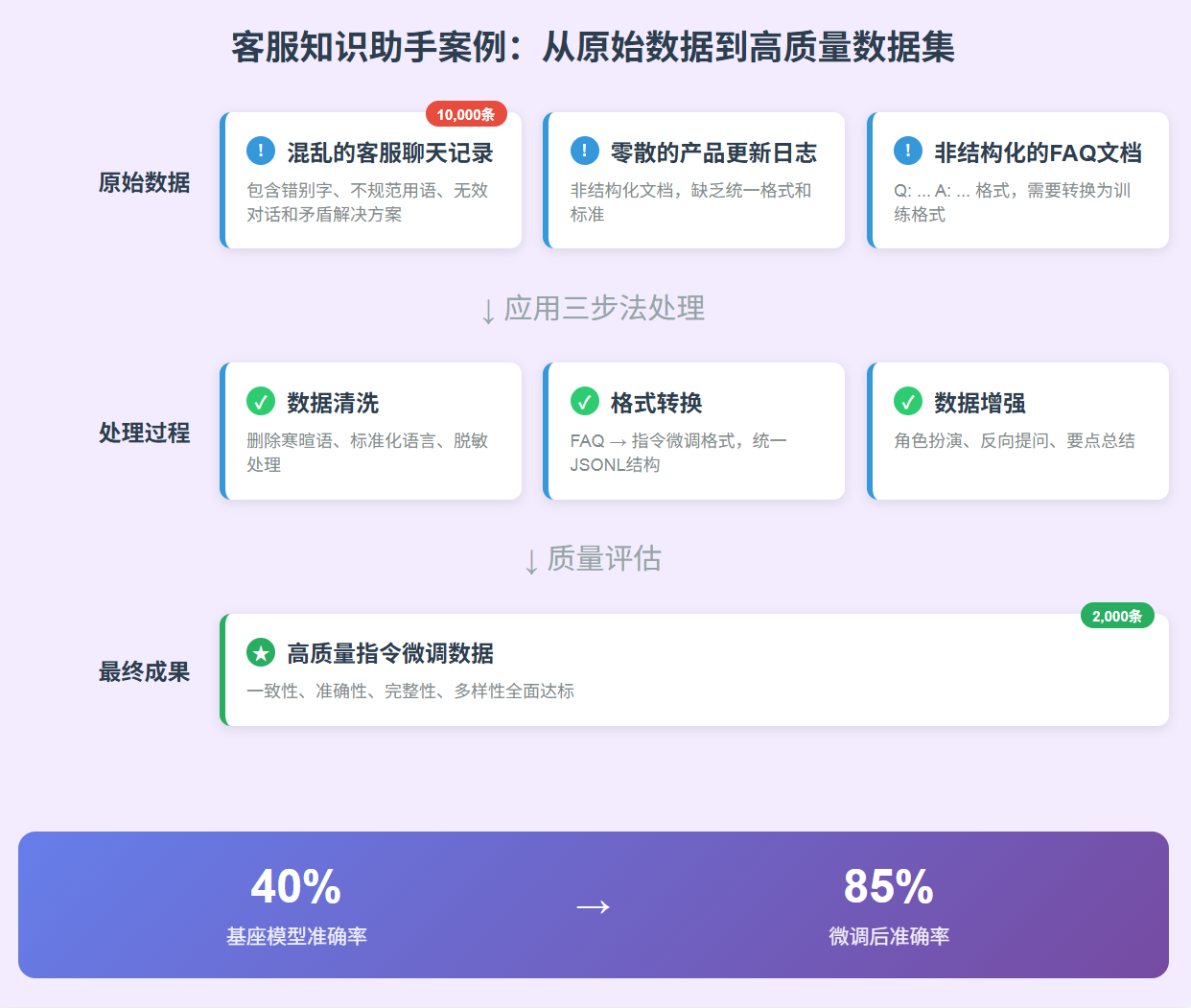
Task: Select the 处理过程 section label
Action: (145, 433)
